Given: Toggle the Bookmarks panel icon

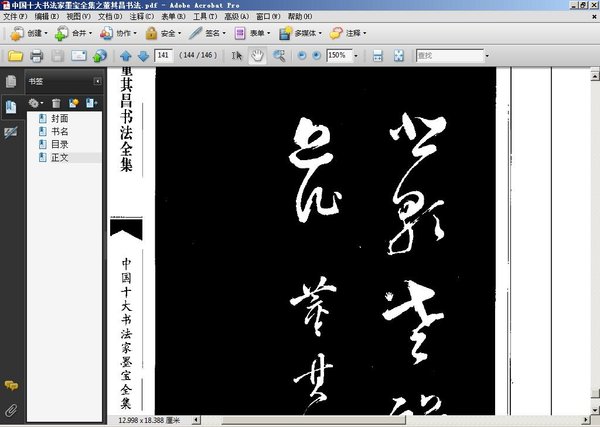Looking at the screenshot, I should (x=11, y=107).
